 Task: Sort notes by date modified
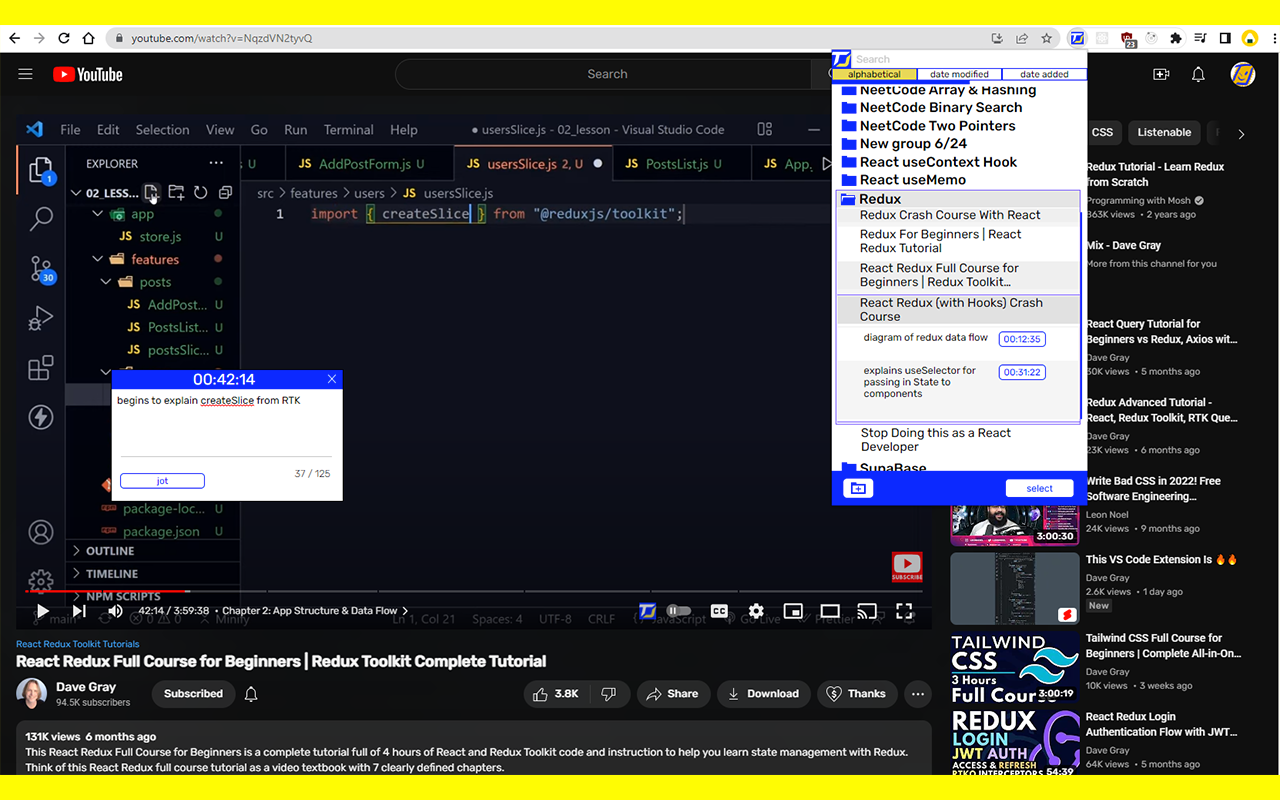(x=959, y=74)
